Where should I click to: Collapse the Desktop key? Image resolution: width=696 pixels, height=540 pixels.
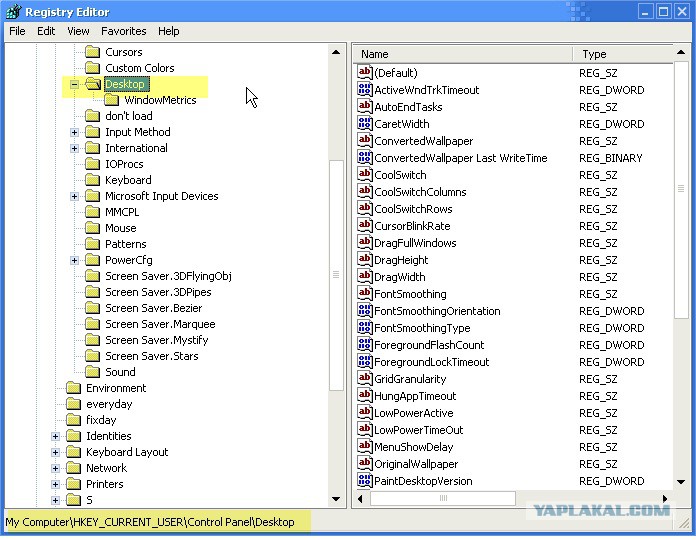74,84
